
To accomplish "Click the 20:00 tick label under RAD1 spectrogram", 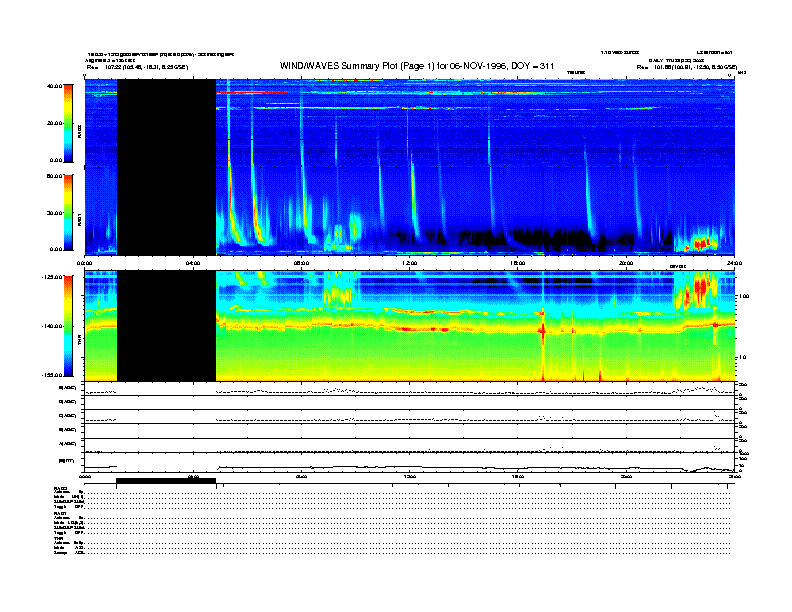I will (626, 263).
